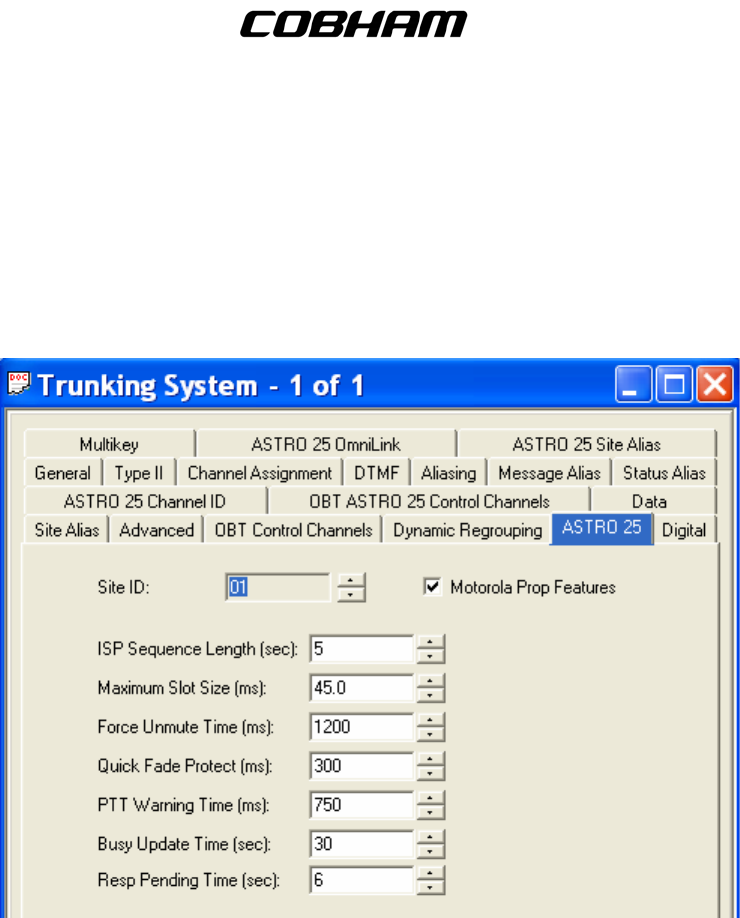The width and height of the screenshot is (740, 918).
Task: Click the Trunking System window icon
Action: tap(18, 384)
